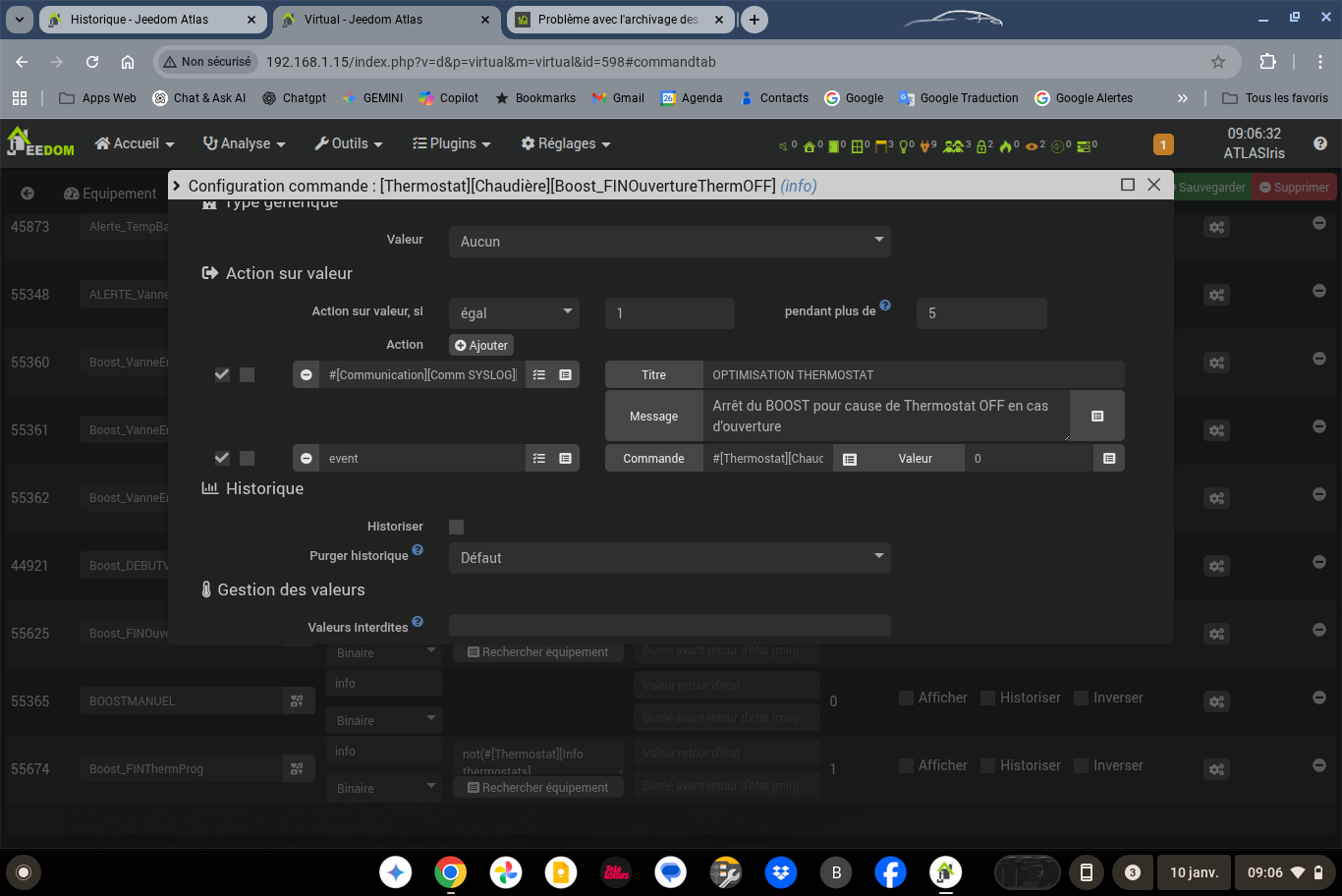Open advanced settings gear for command 55365
1342x896 pixels.
point(1216,701)
